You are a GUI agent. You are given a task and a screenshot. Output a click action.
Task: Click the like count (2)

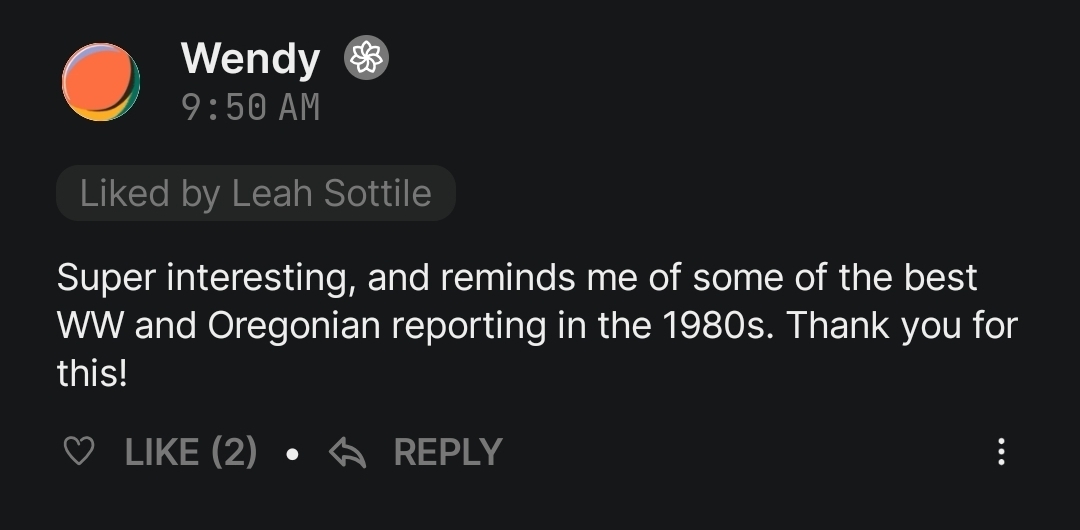(234, 453)
